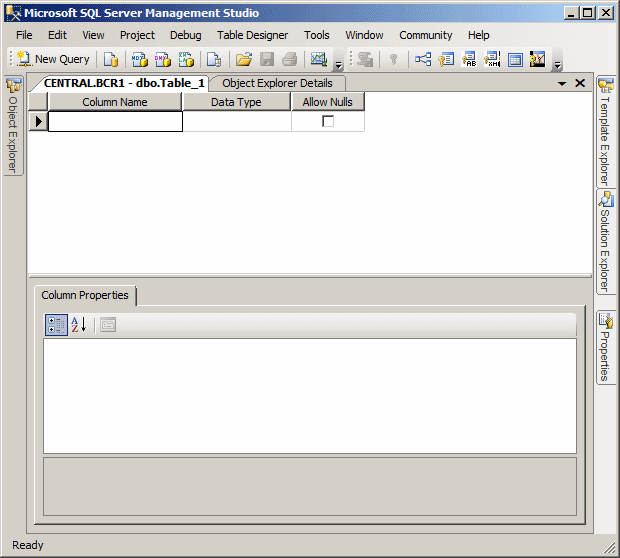
Task: Switch properties to Categorized view
Action: pos(57,325)
